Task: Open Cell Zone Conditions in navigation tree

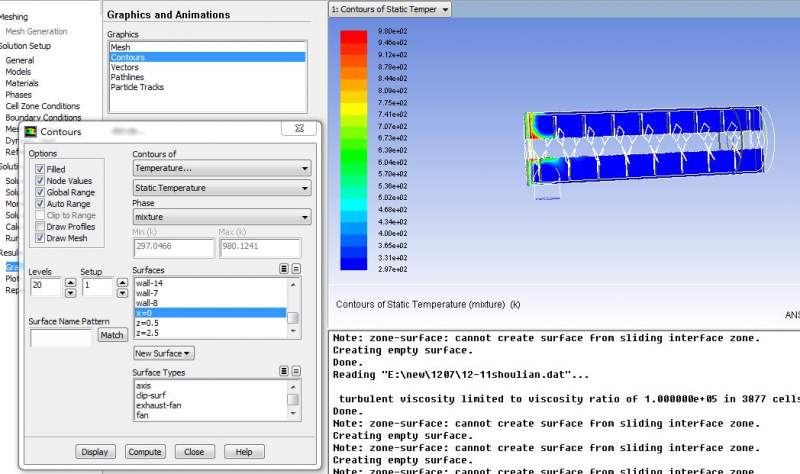Action: click(43, 106)
